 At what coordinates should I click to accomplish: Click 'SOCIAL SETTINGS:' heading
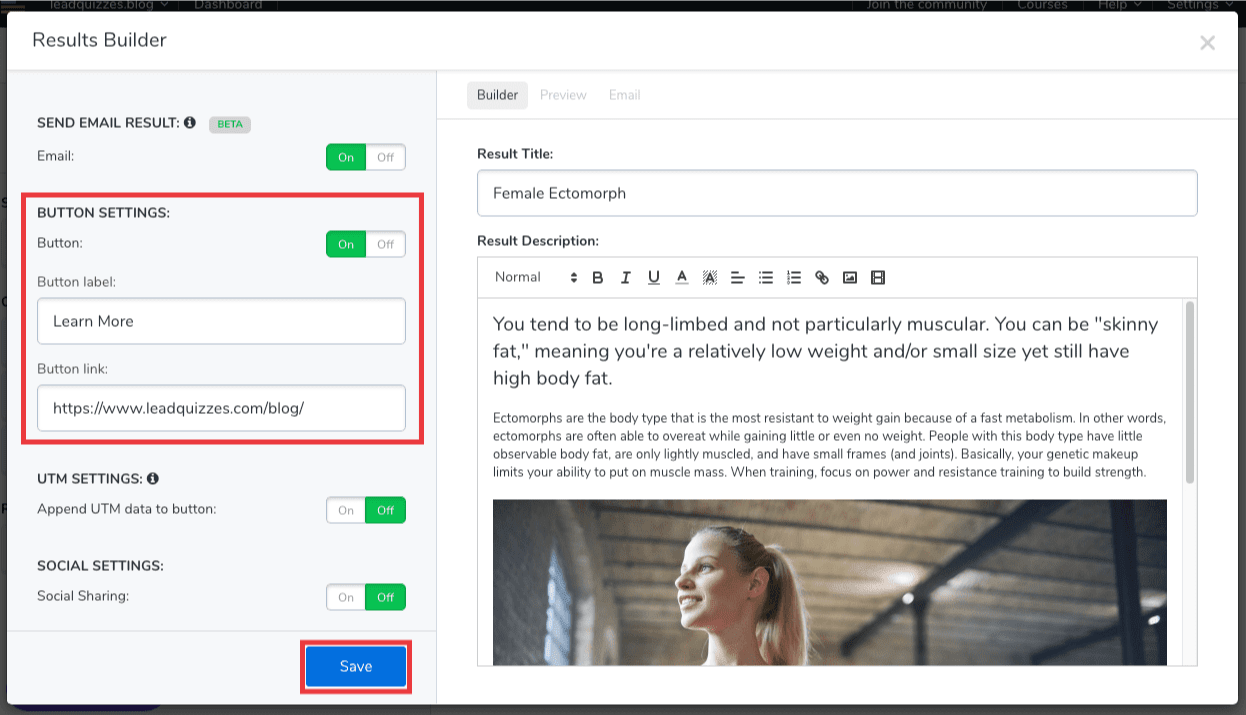click(100, 565)
